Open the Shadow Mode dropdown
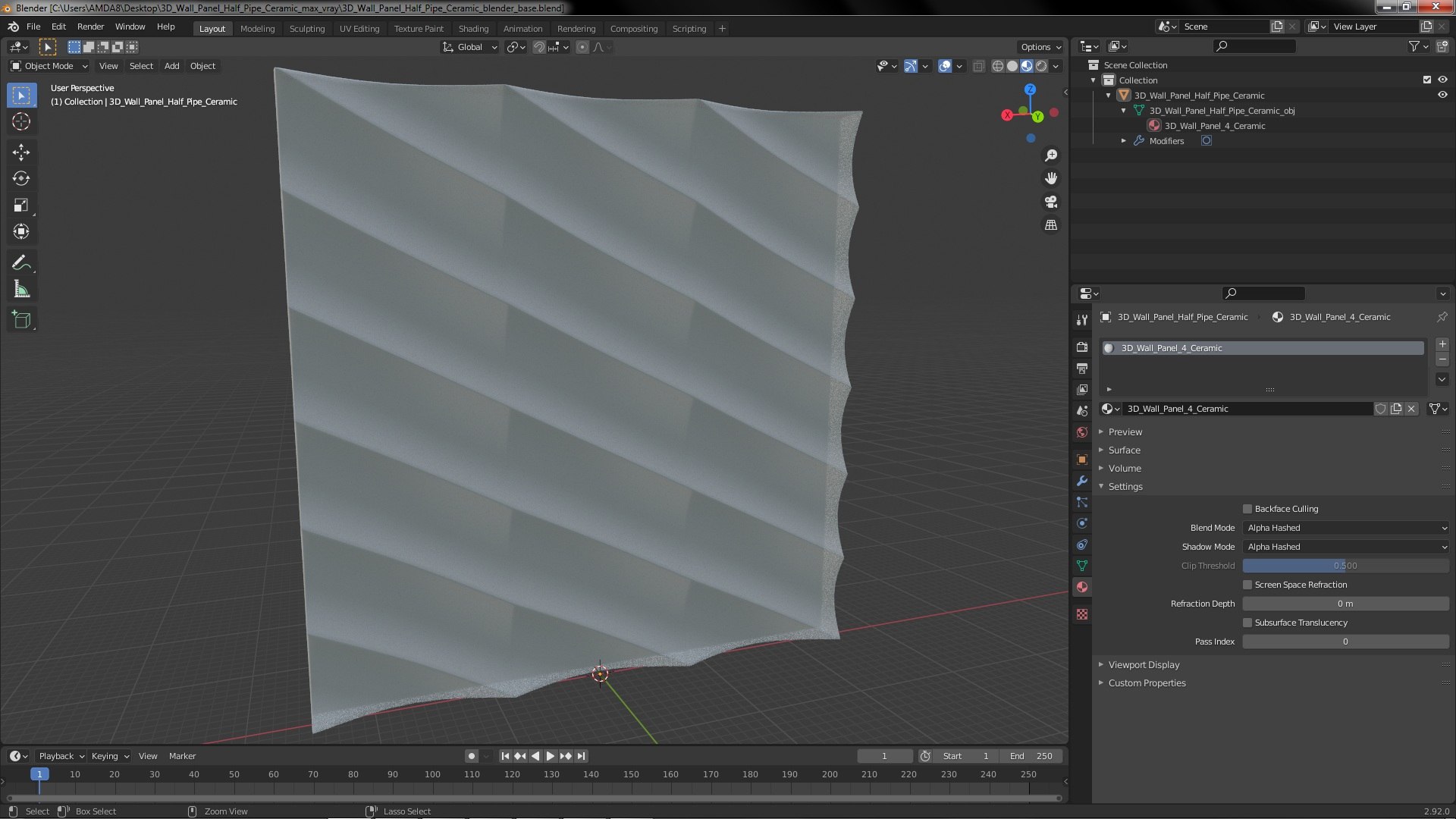Image resolution: width=1456 pixels, height=819 pixels. (x=1345, y=547)
